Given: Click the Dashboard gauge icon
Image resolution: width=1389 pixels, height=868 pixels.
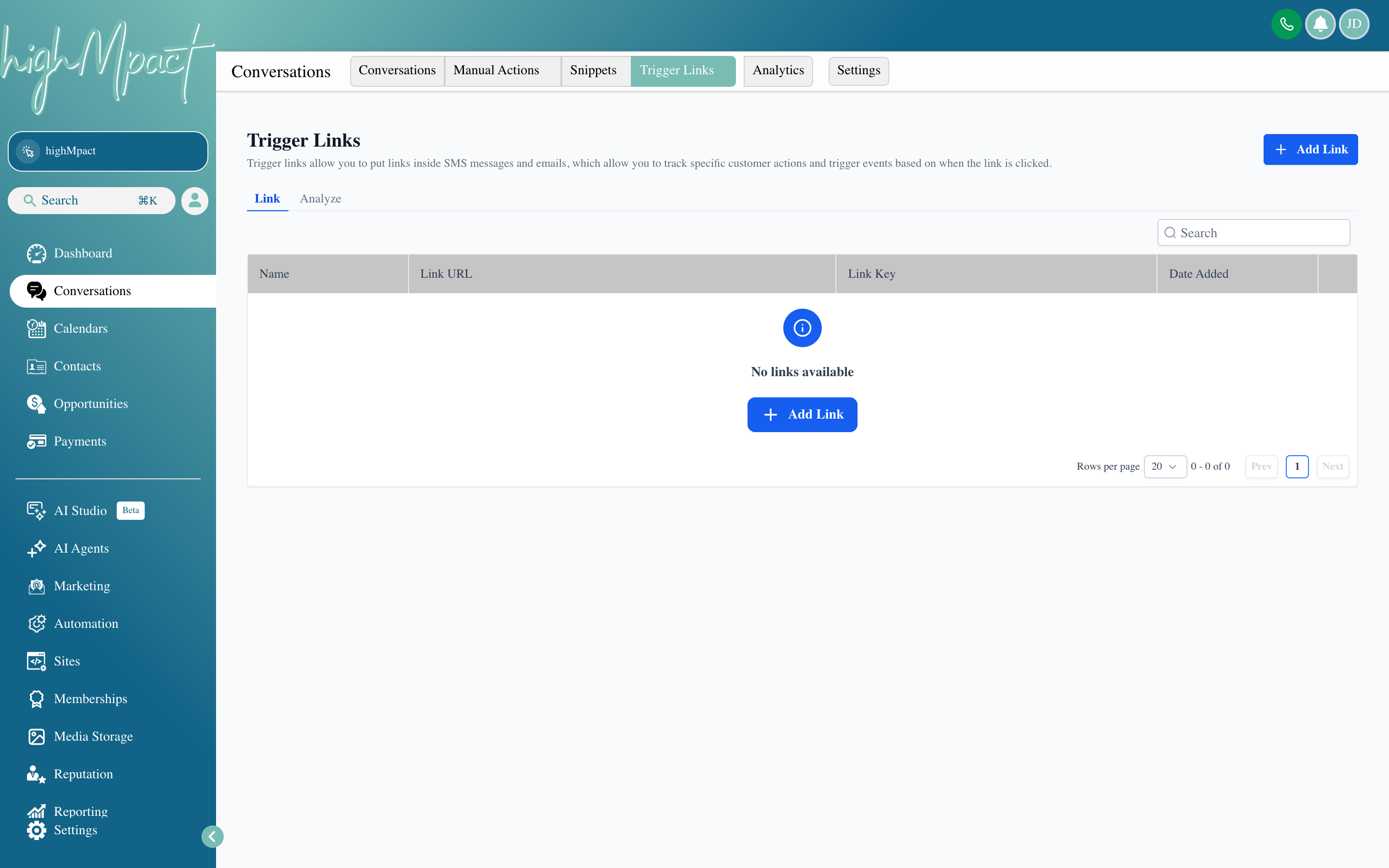Looking at the screenshot, I should (36, 253).
